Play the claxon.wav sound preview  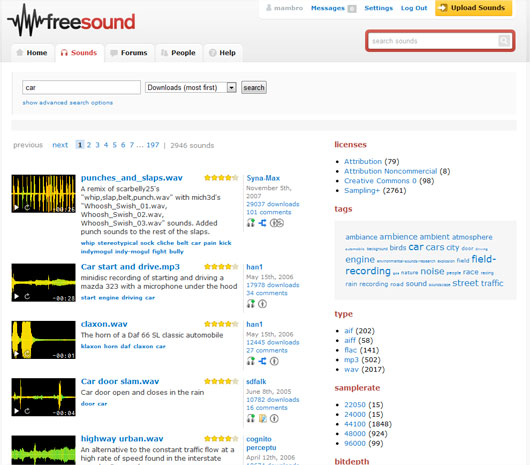[x=16, y=354]
